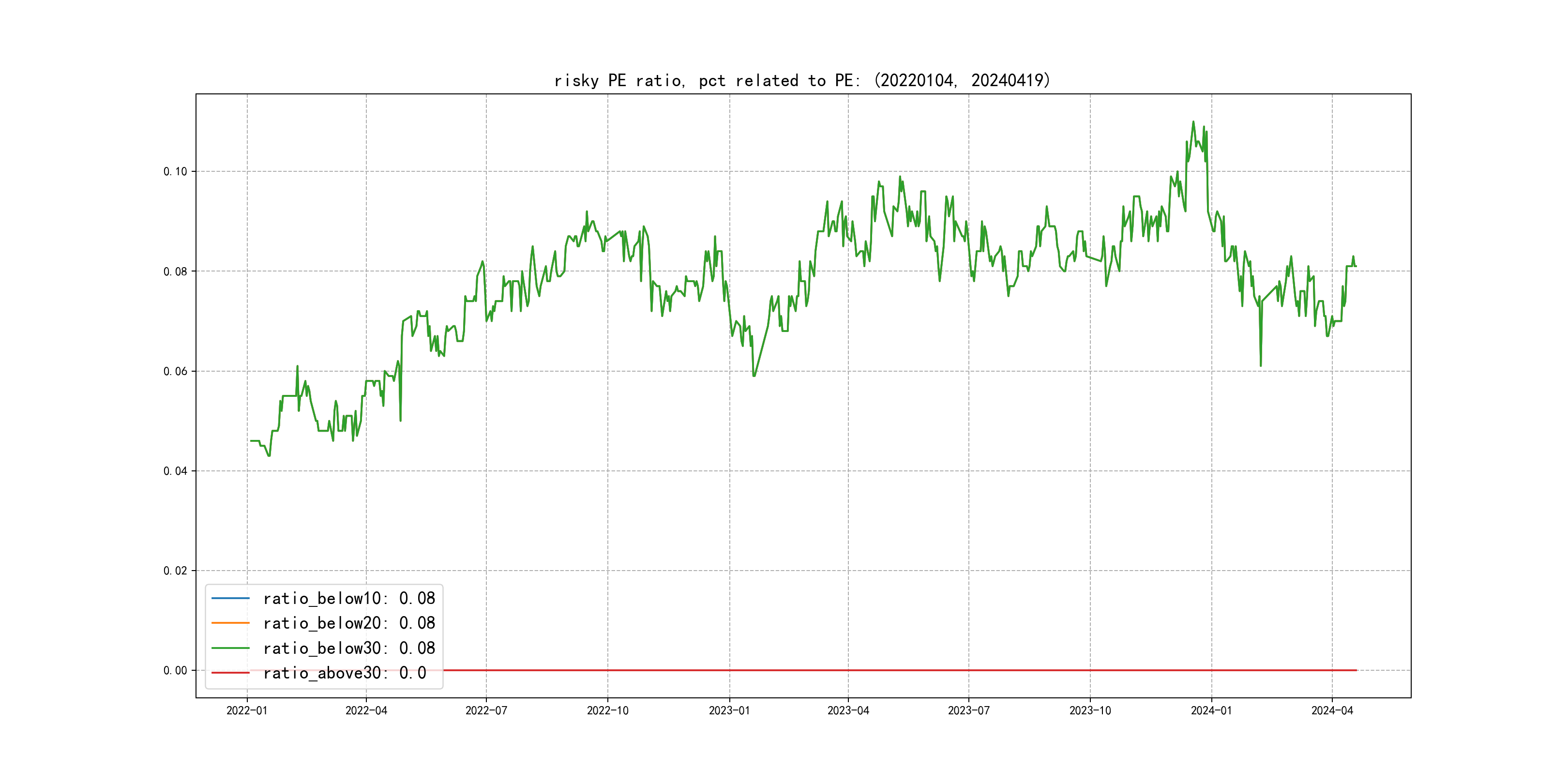Click the 0.08 y-axis tick label

175,271
